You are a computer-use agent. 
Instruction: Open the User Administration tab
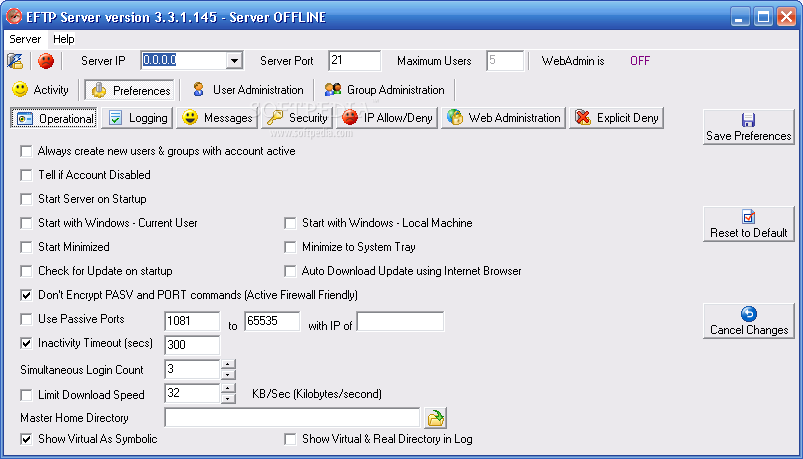(x=247, y=90)
